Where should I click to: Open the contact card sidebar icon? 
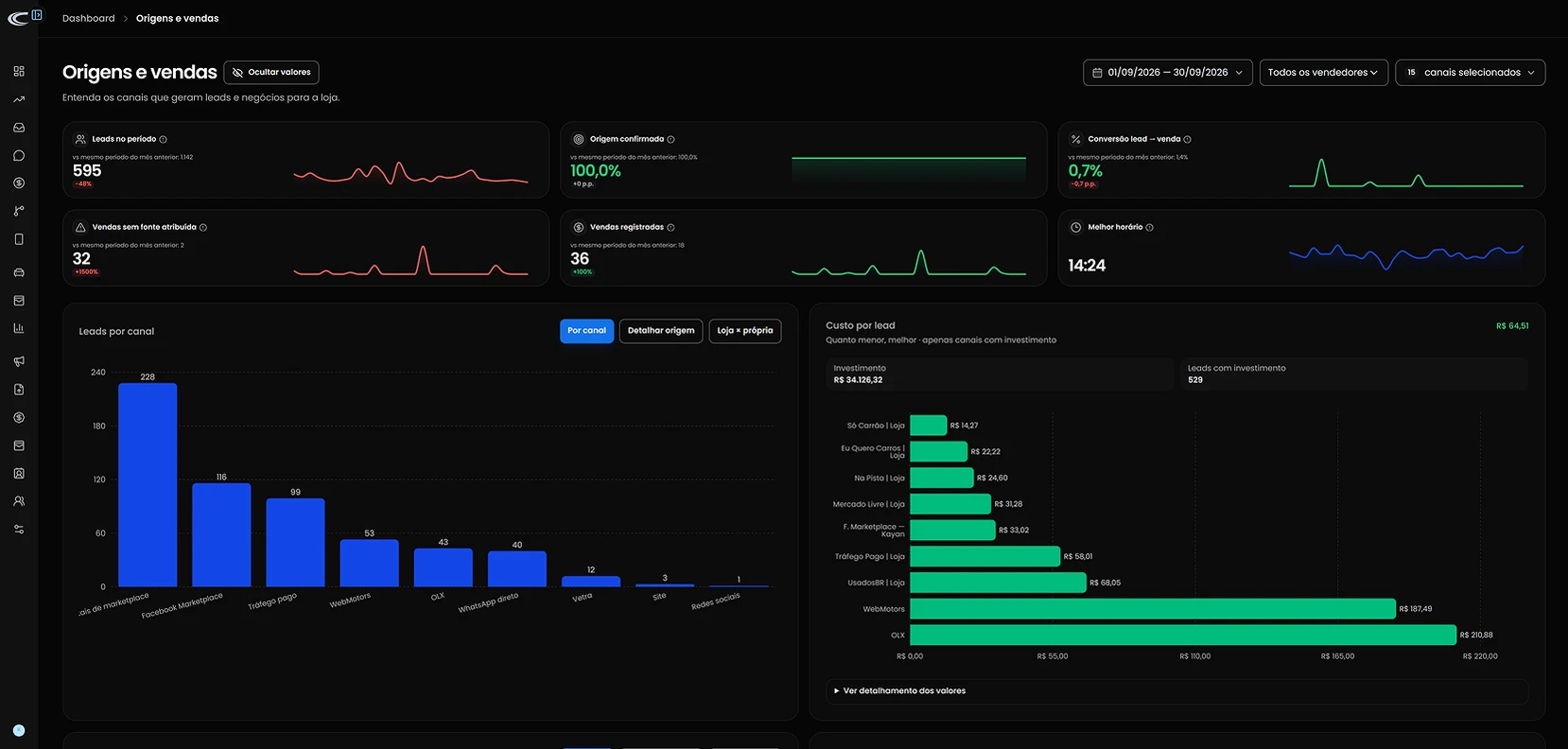coord(19,473)
